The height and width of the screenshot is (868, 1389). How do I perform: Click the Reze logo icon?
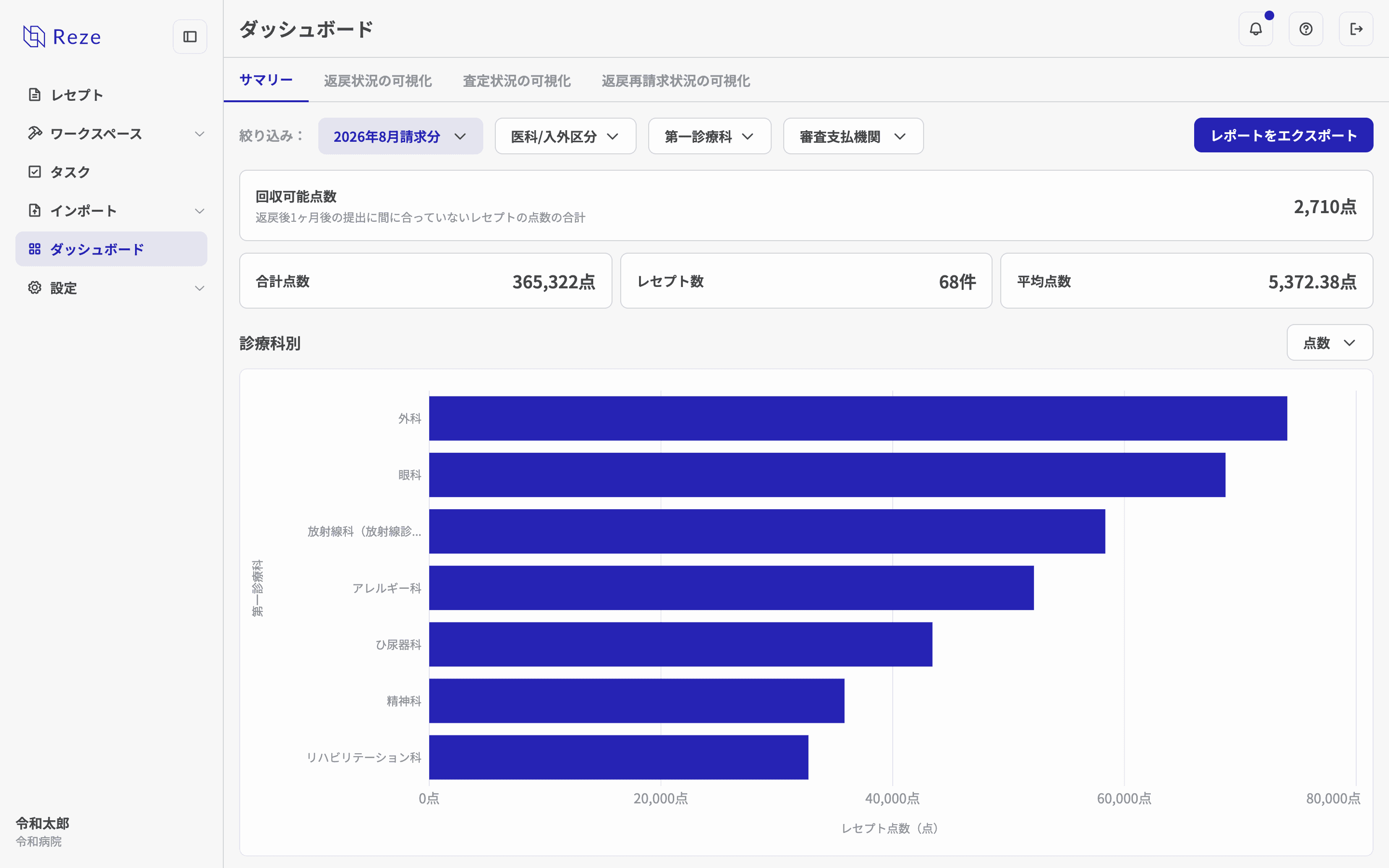pos(34,37)
